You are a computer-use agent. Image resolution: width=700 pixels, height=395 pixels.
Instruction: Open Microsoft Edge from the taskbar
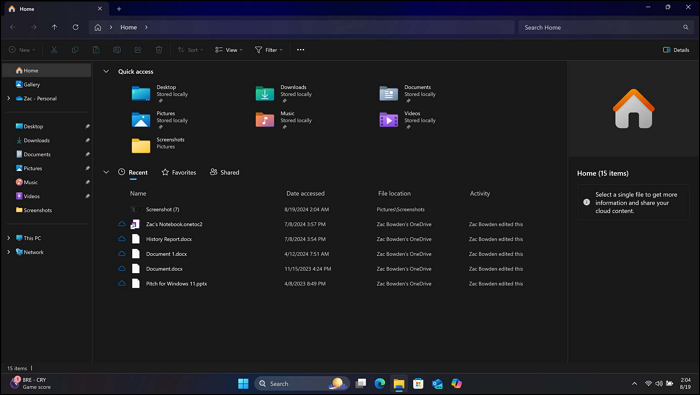coord(380,383)
